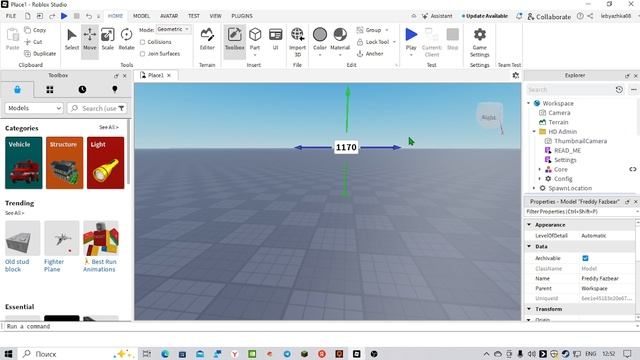Collapse the Appearance properties section

click(529, 224)
